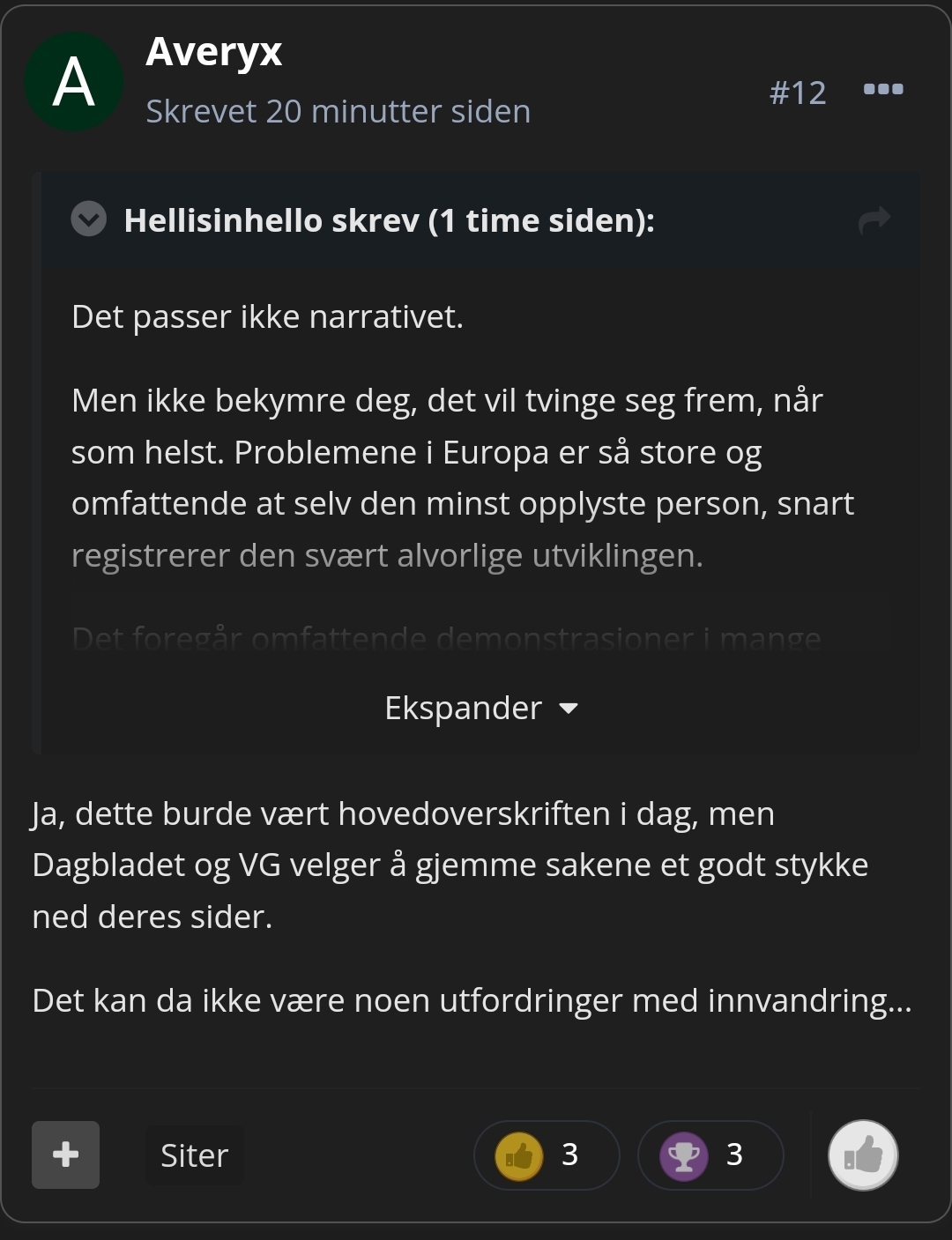
Task: Like the post with thumbs-up button
Action: click(863, 1155)
